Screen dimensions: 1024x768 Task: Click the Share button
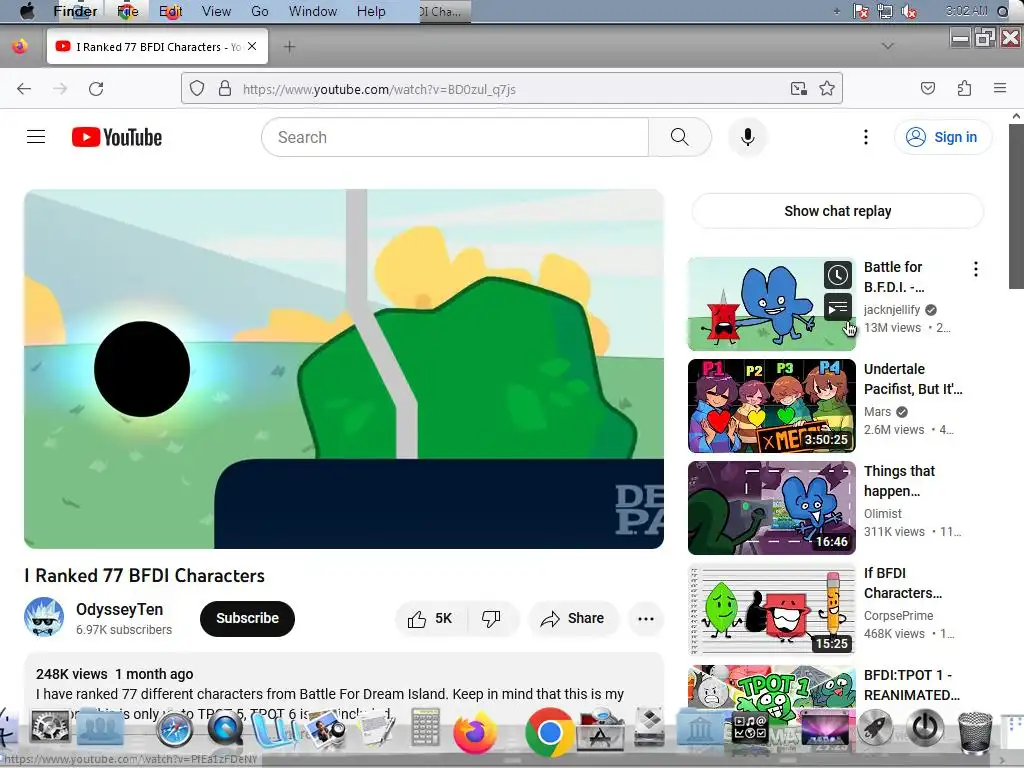(x=573, y=618)
